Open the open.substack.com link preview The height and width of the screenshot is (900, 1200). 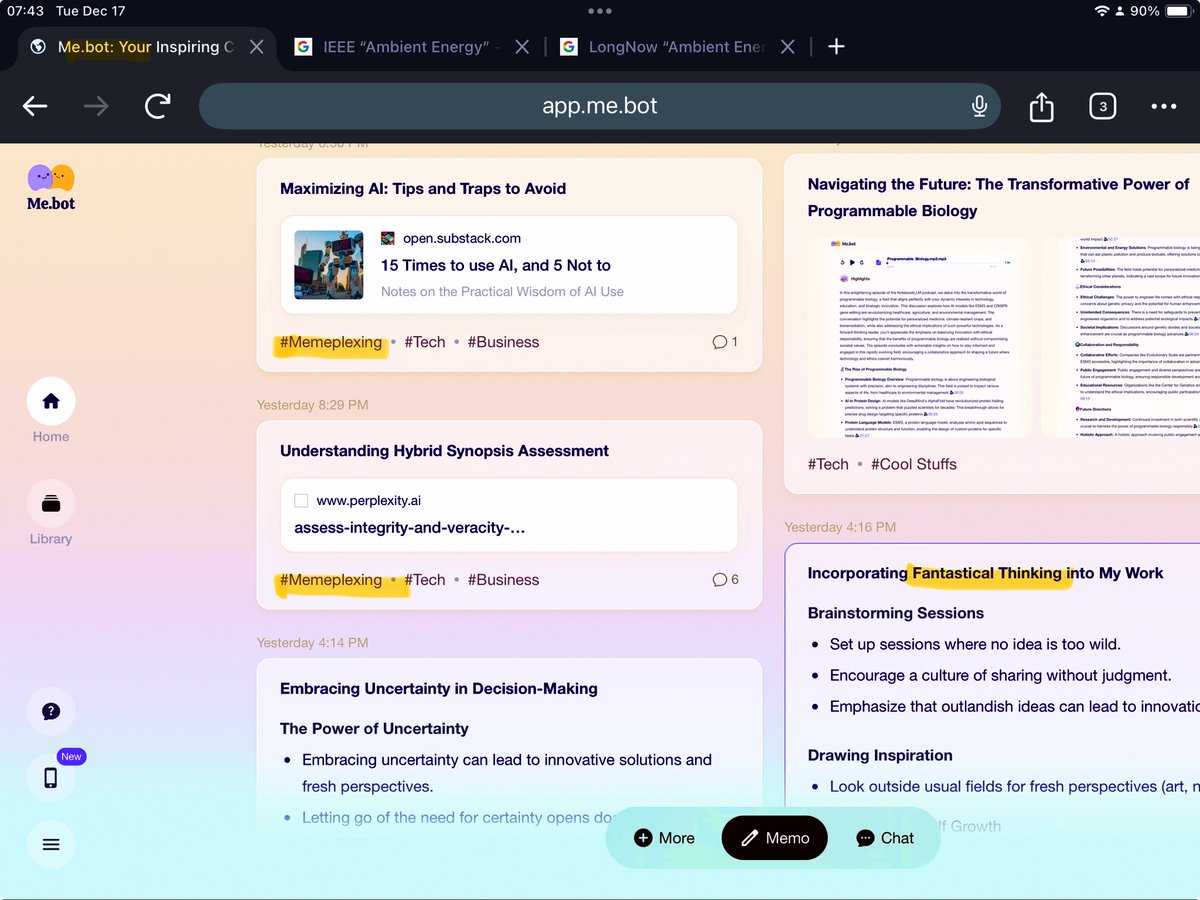[x=509, y=265]
